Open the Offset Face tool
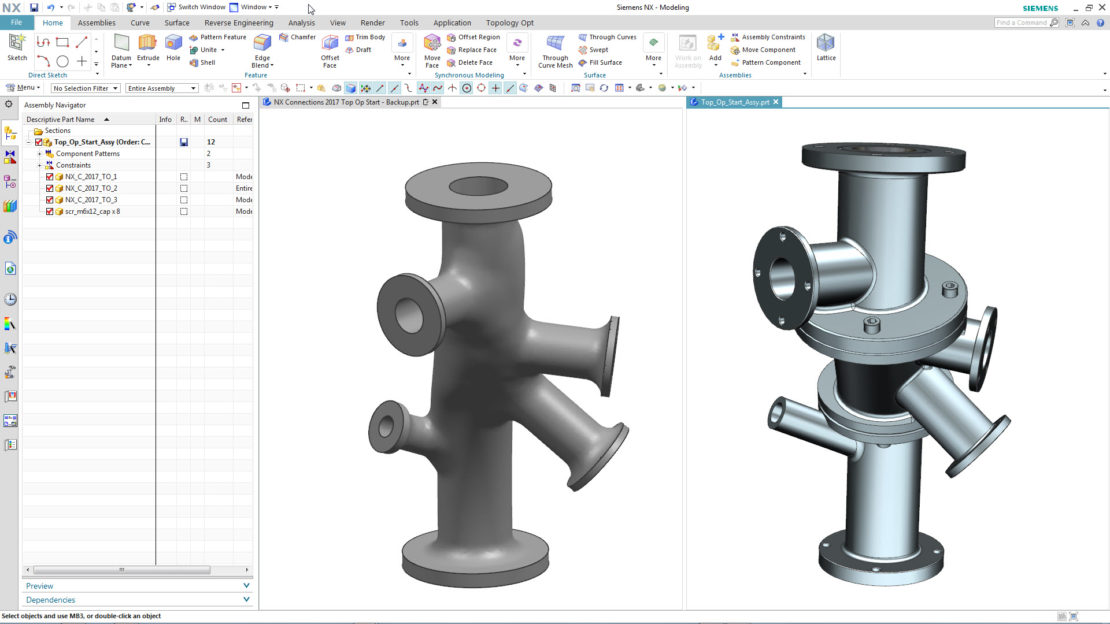The width and height of the screenshot is (1110, 624). (x=330, y=47)
